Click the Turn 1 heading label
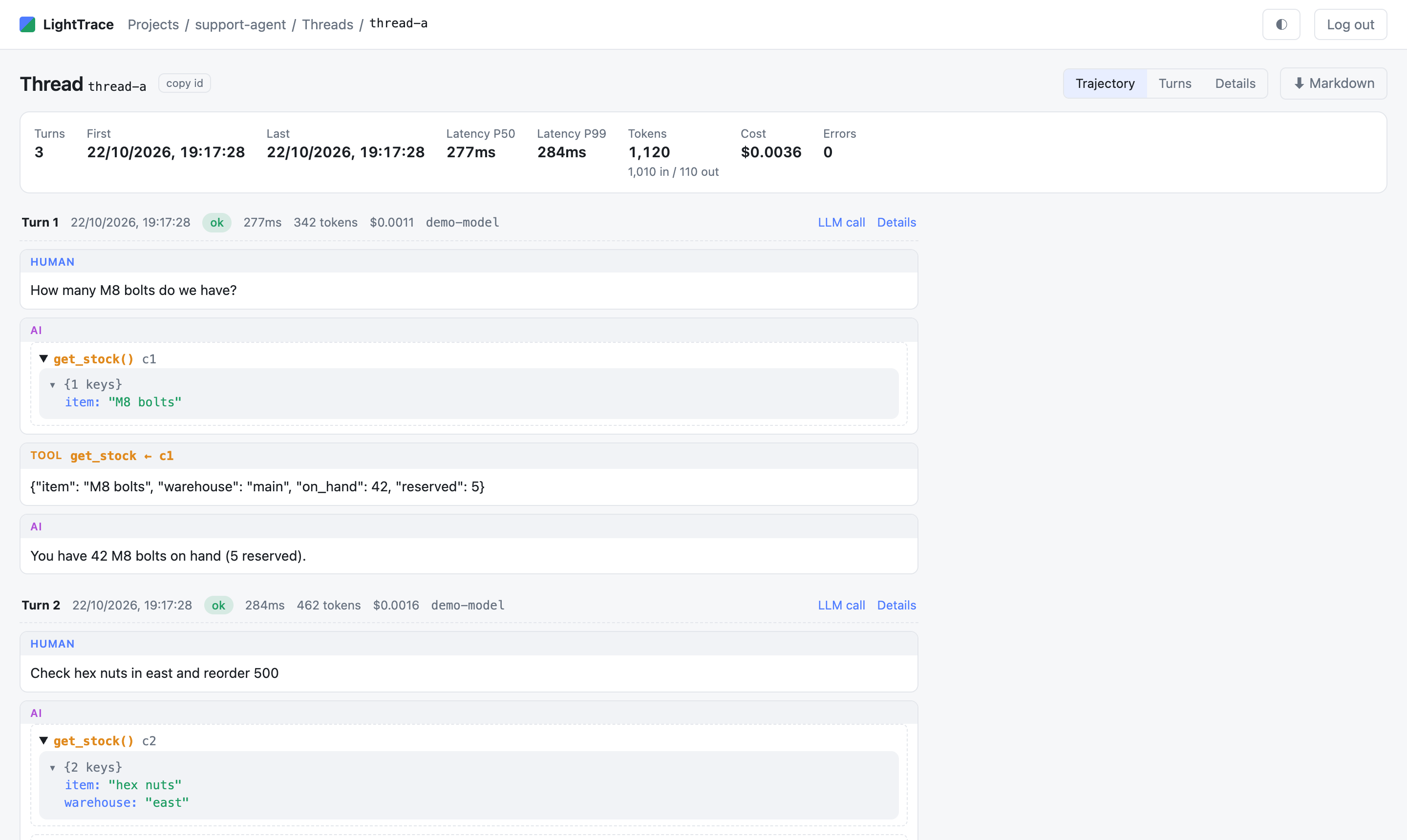Image resolution: width=1407 pixels, height=840 pixels. (40, 222)
